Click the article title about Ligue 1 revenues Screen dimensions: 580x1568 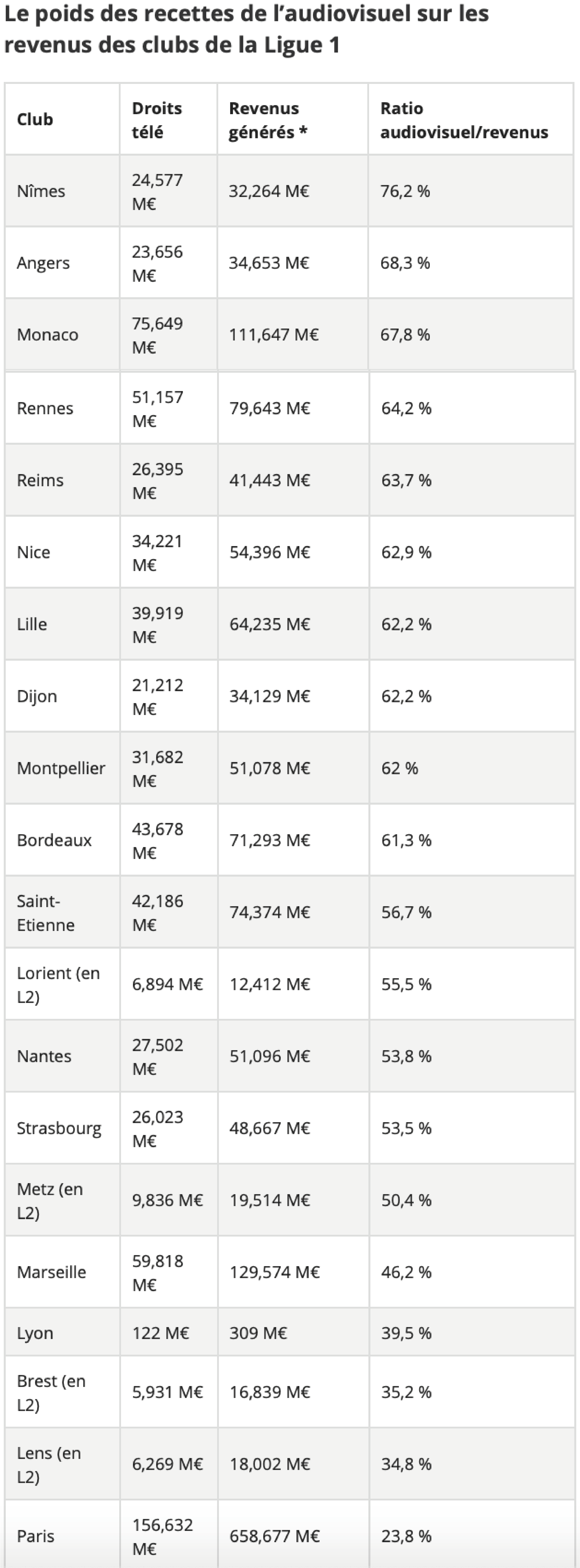(246, 29)
